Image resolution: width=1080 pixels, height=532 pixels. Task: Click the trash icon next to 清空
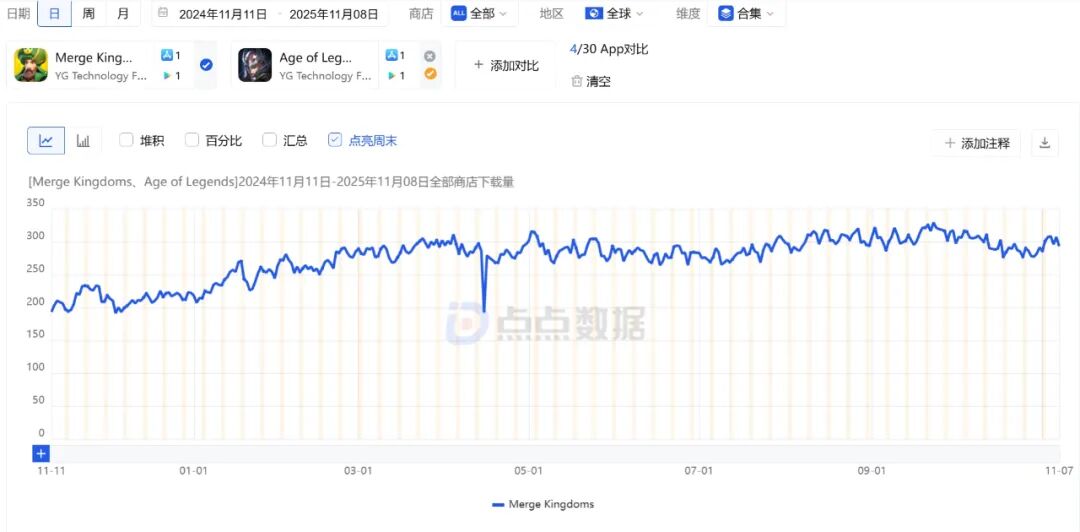click(x=577, y=81)
